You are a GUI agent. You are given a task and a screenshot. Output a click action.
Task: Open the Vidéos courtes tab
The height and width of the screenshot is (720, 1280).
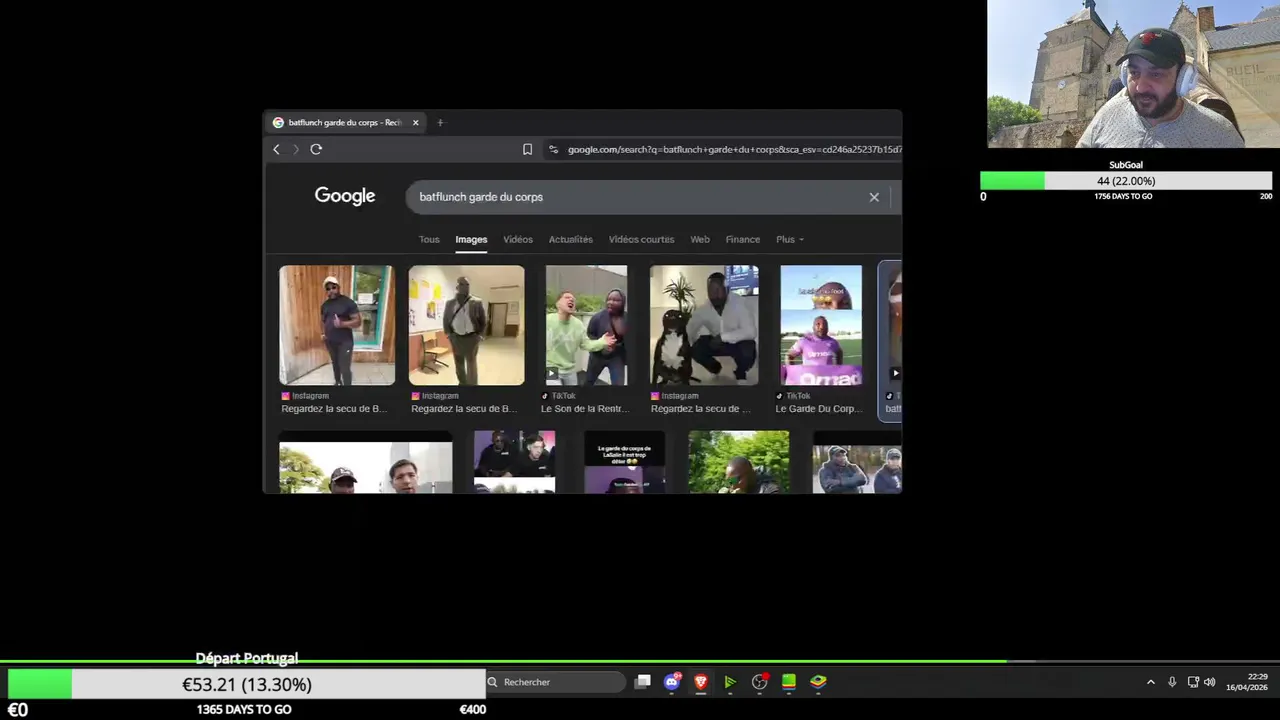[641, 239]
